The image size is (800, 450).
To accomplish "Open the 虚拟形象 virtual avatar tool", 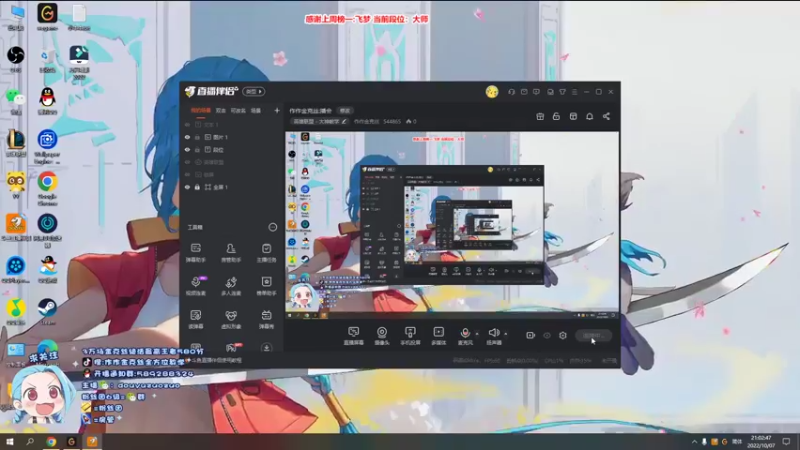I will tap(231, 319).
